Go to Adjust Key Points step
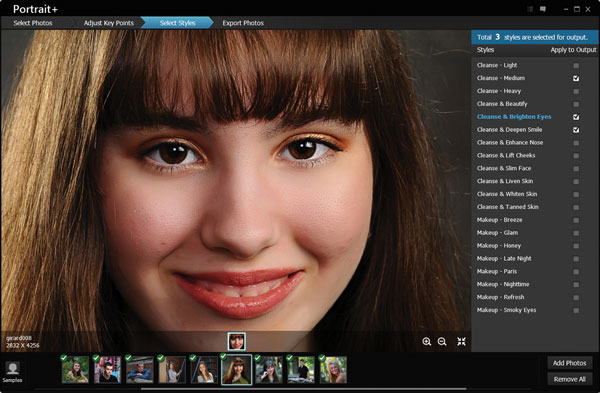The image size is (600, 393). (x=109, y=23)
